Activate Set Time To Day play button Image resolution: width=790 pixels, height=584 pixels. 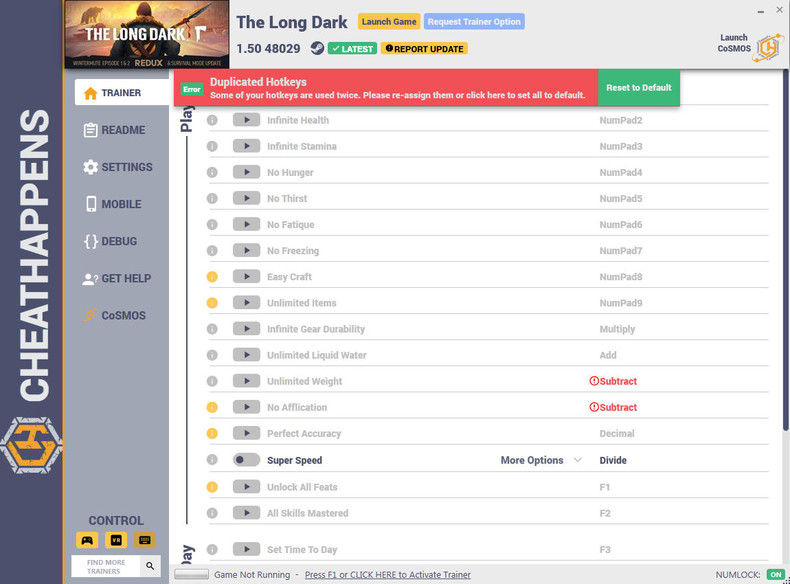pos(246,550)
